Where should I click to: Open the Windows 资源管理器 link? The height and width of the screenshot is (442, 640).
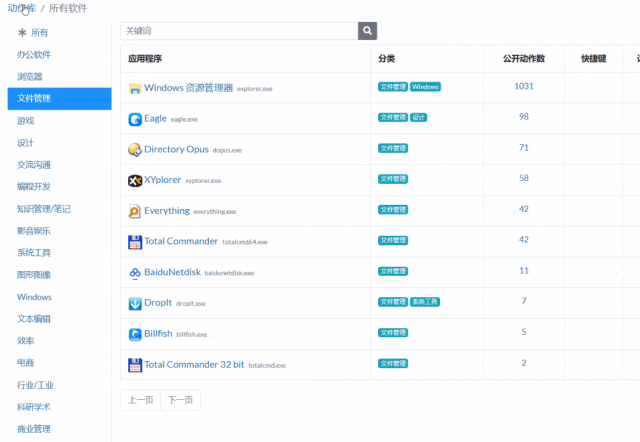click(189, 88)
